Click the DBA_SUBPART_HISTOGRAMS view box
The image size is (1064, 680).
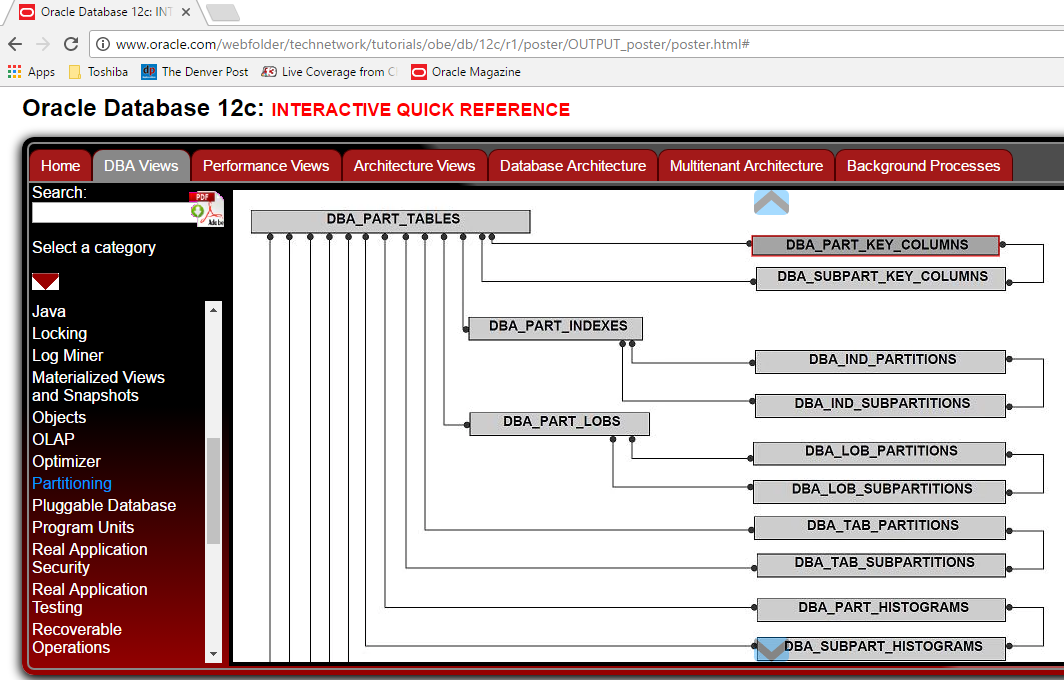pyautogui.click(x=881, y=648)
